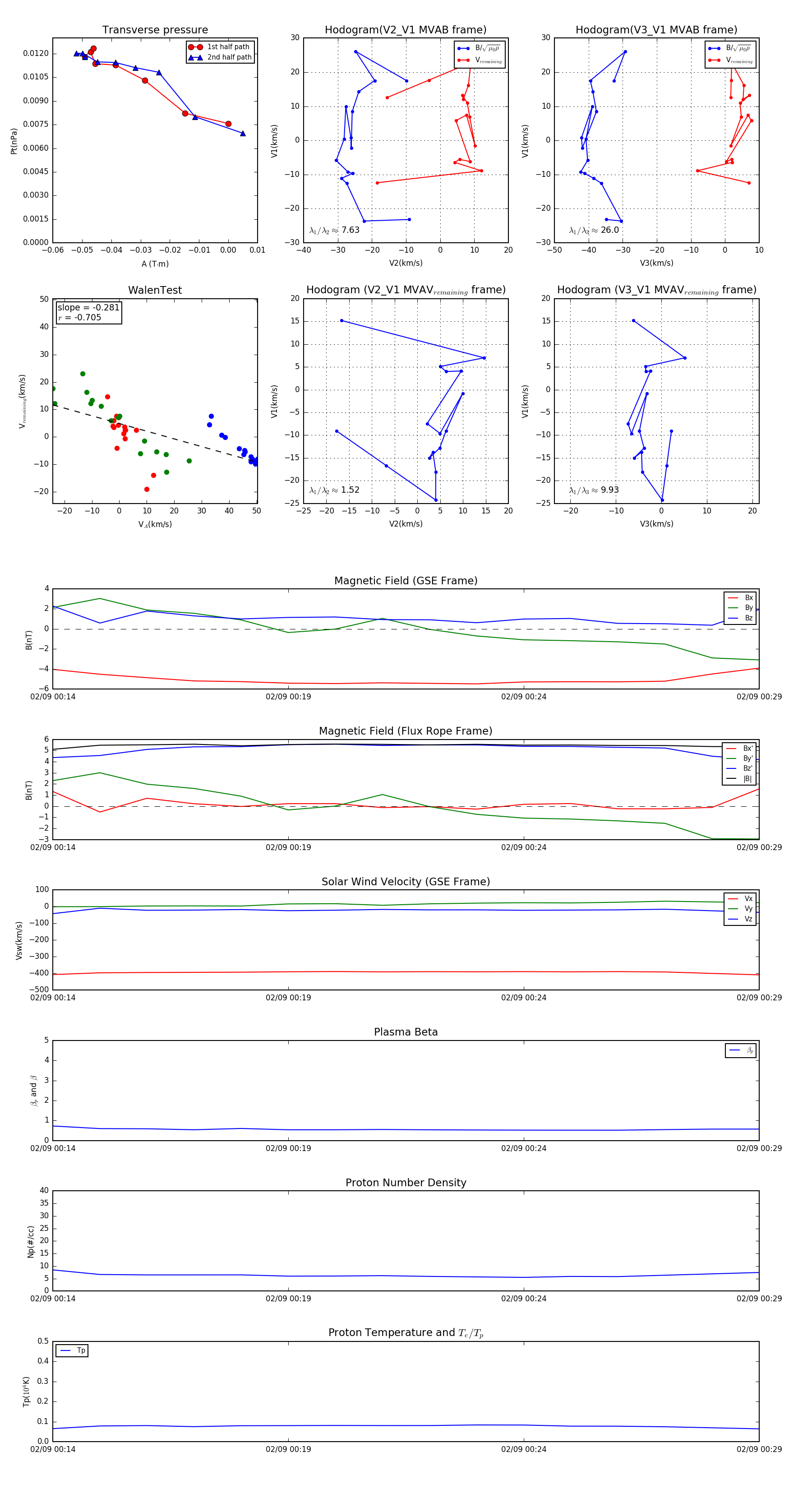
Task: Select the Bx' legend entry in Flux Rope plot
Action: [740, 748]
